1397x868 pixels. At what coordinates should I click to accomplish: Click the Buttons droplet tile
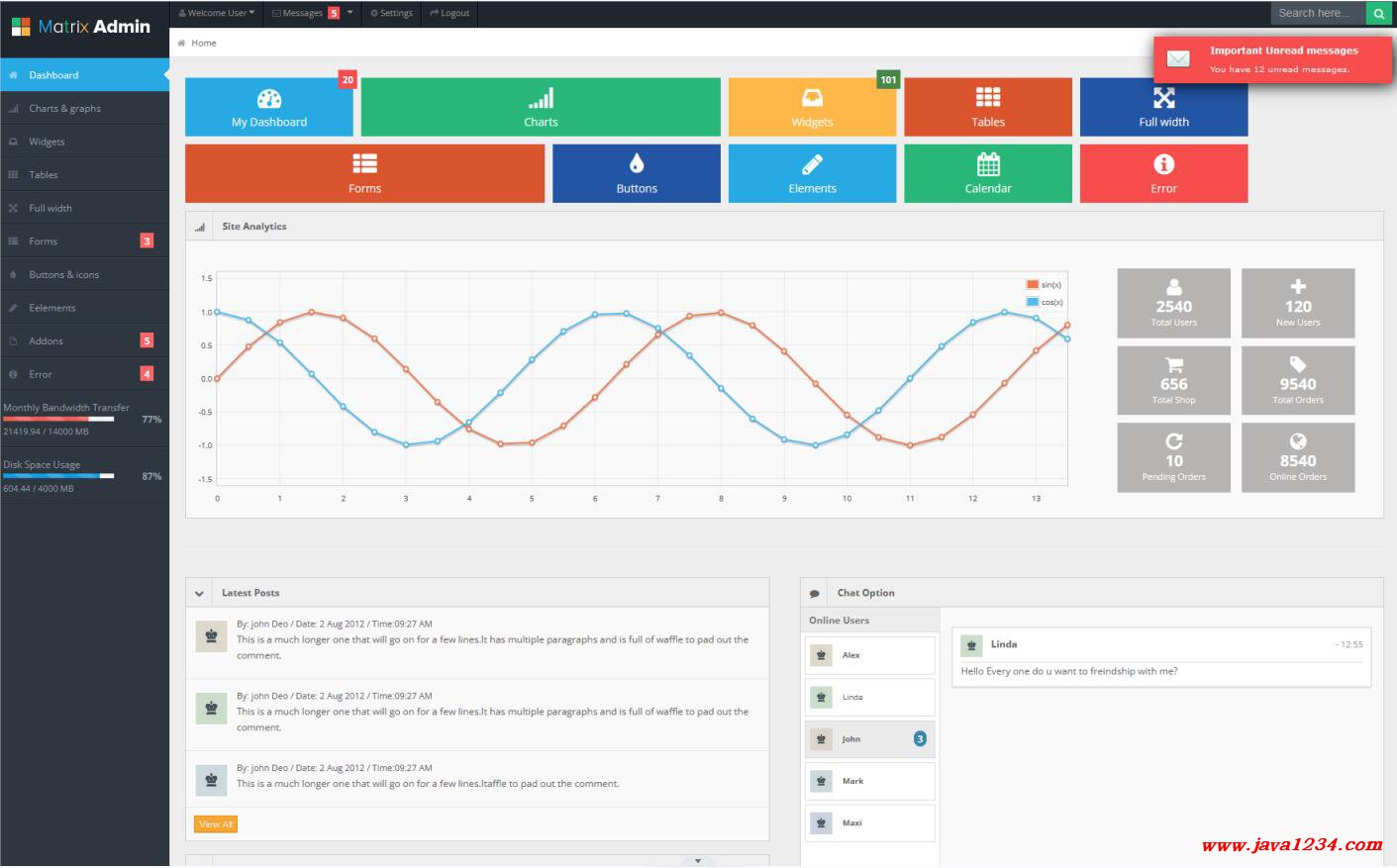coord(637,173)
